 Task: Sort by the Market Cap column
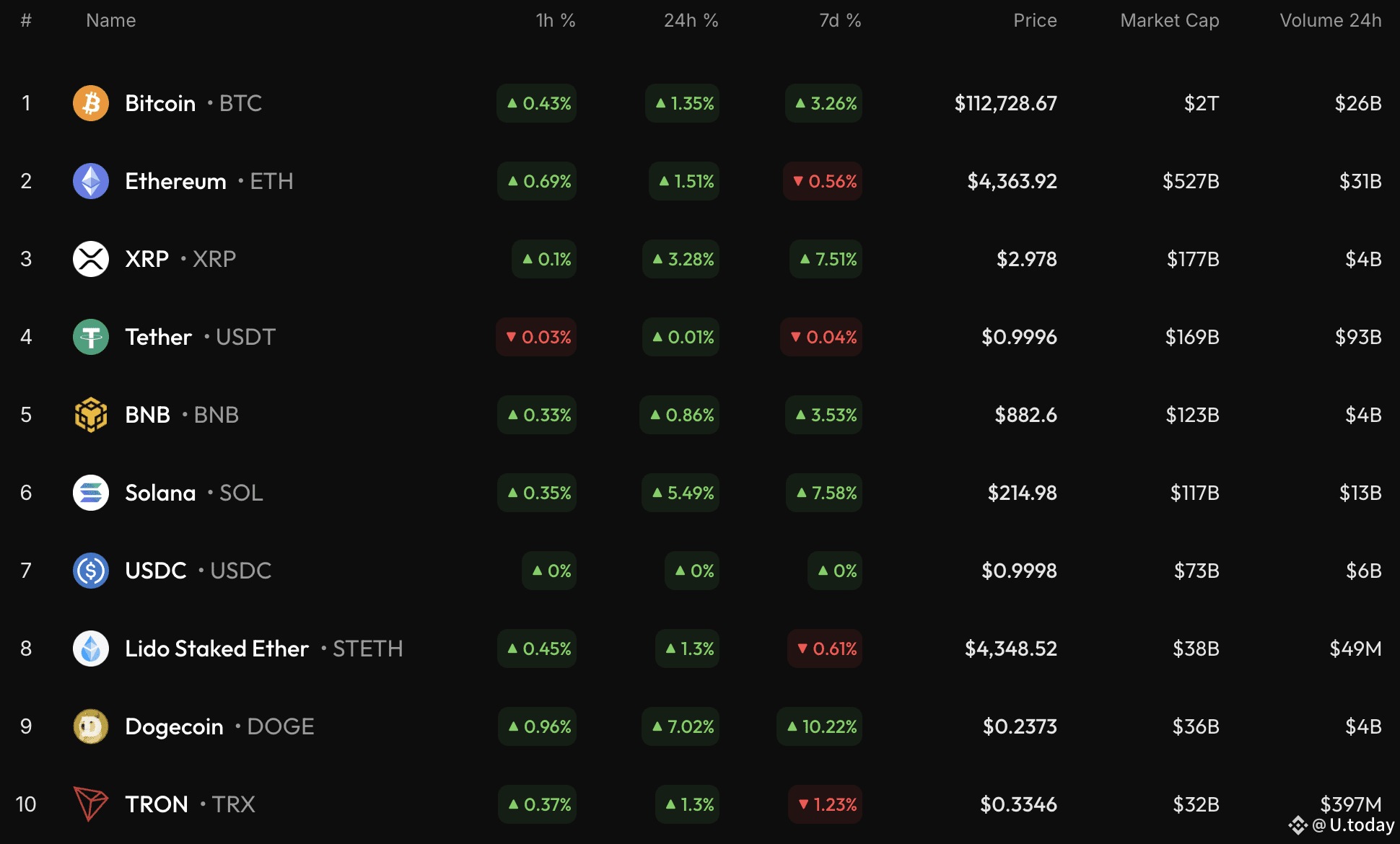[x=1170, y=20]
